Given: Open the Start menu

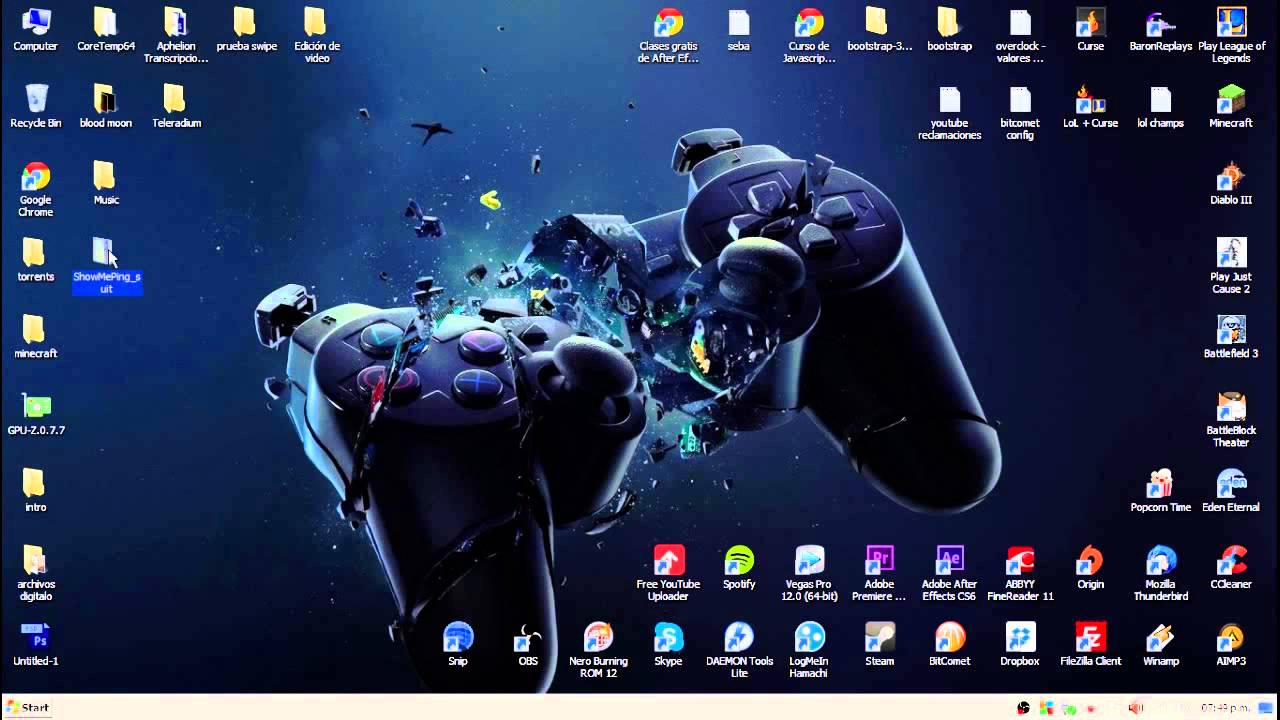Looking at the screenshot, I should click(x=27, y=707).
